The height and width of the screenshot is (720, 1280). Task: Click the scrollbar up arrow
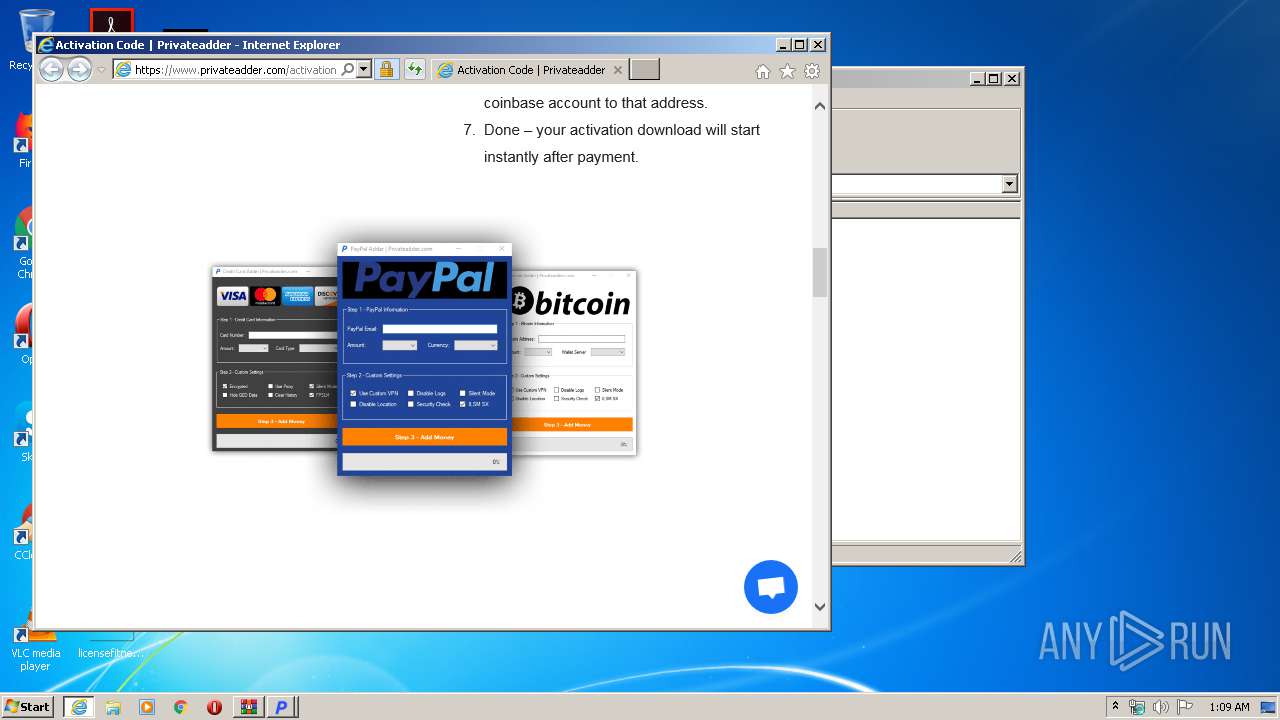[x=820, y=106]
